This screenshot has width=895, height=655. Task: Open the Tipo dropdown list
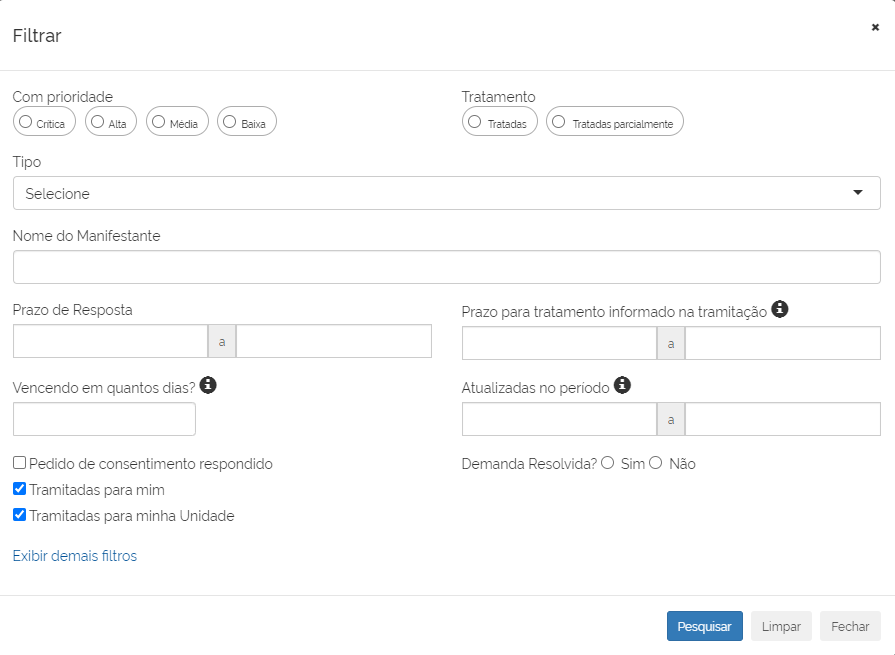click(446, 193)
